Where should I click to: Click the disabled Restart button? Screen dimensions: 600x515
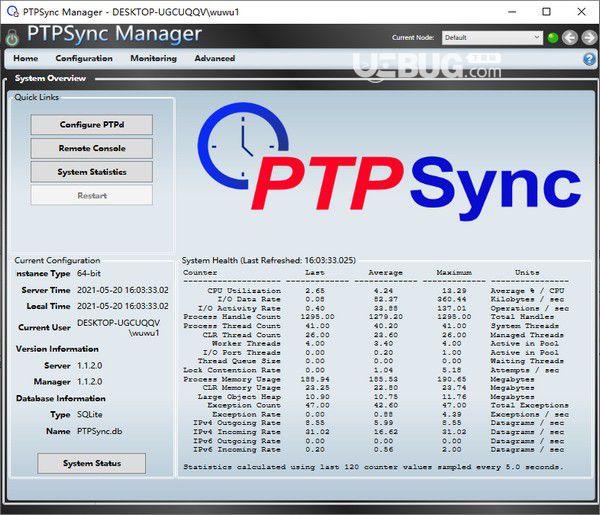pyautogui.click(x=92, y=196)
